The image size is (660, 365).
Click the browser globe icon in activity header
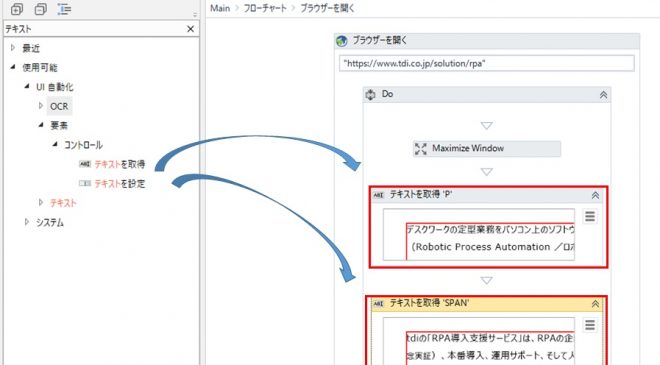pyautogui.click(x=342, y=41)
